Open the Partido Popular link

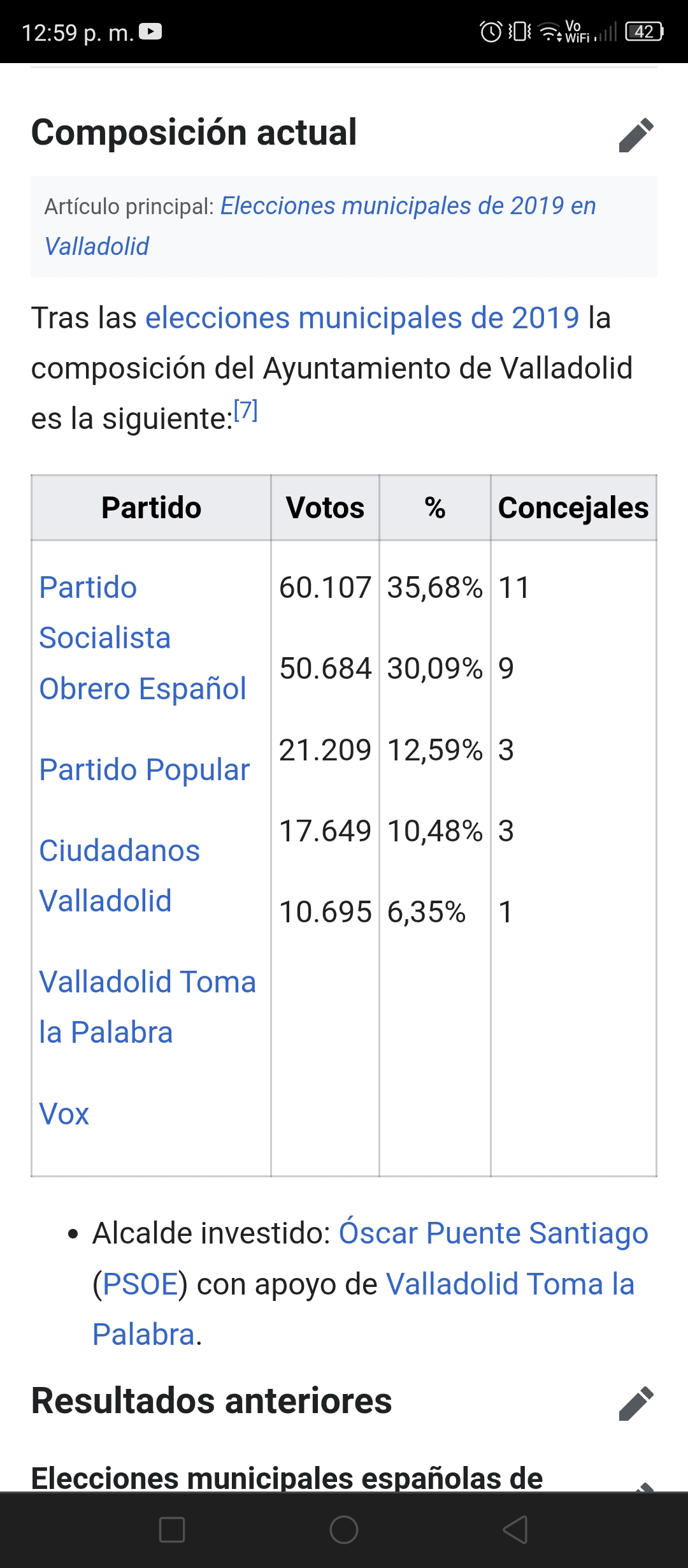(x=145, y=769)
